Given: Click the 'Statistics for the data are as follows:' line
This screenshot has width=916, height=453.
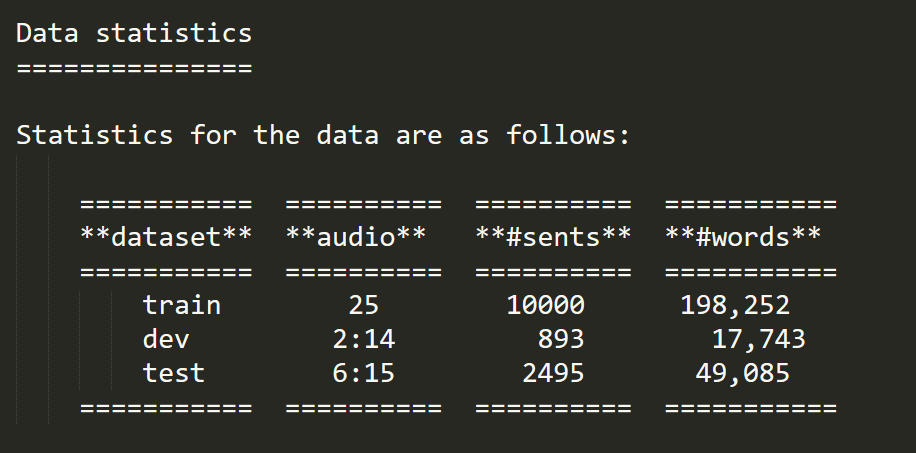Looking at the screenshot, I should (x=323, y=135).
